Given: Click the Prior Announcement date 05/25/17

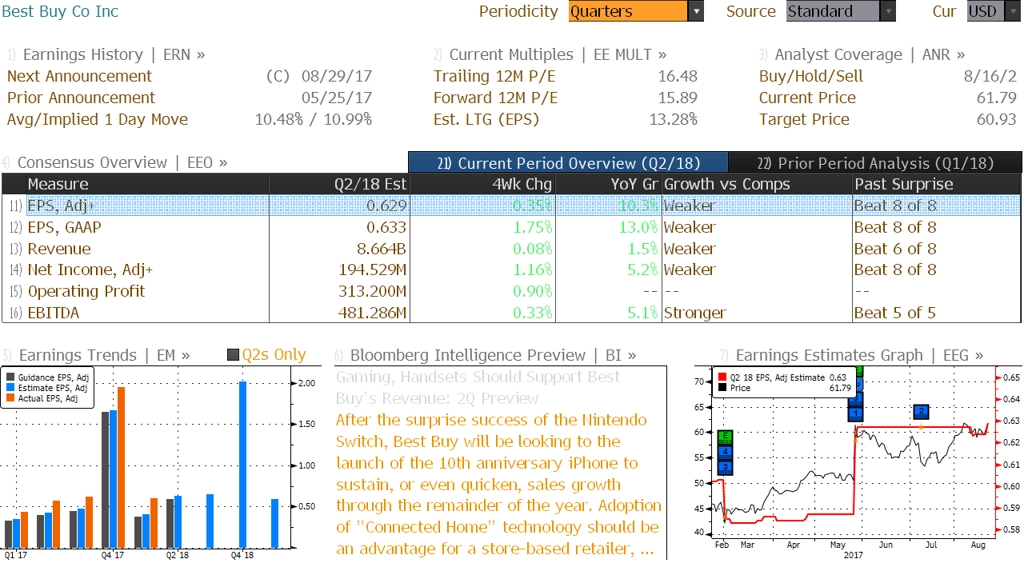Looking at the screenshot, I should point(336,98).
